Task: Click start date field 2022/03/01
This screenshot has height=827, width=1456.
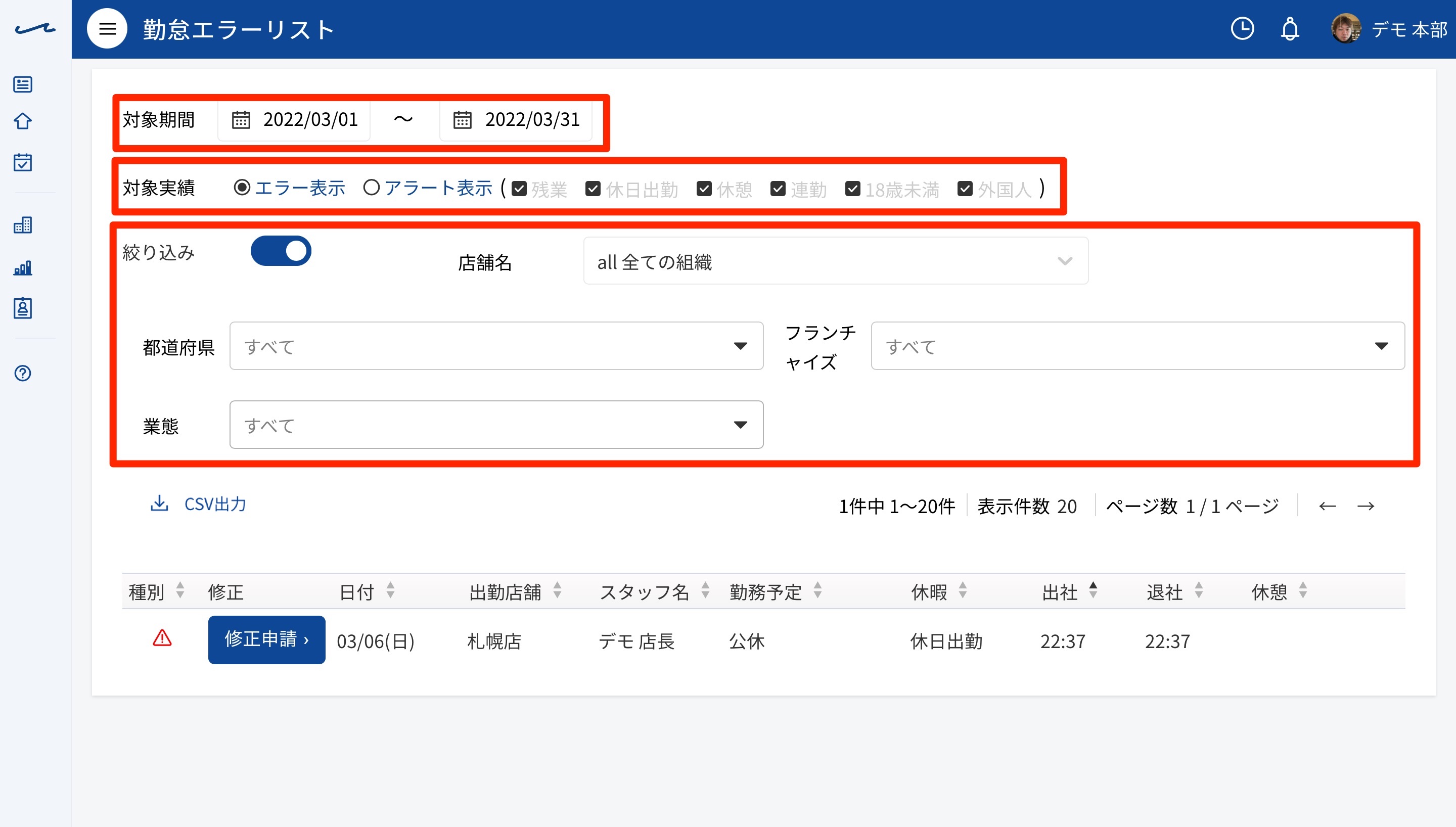Action: point(294,120)
